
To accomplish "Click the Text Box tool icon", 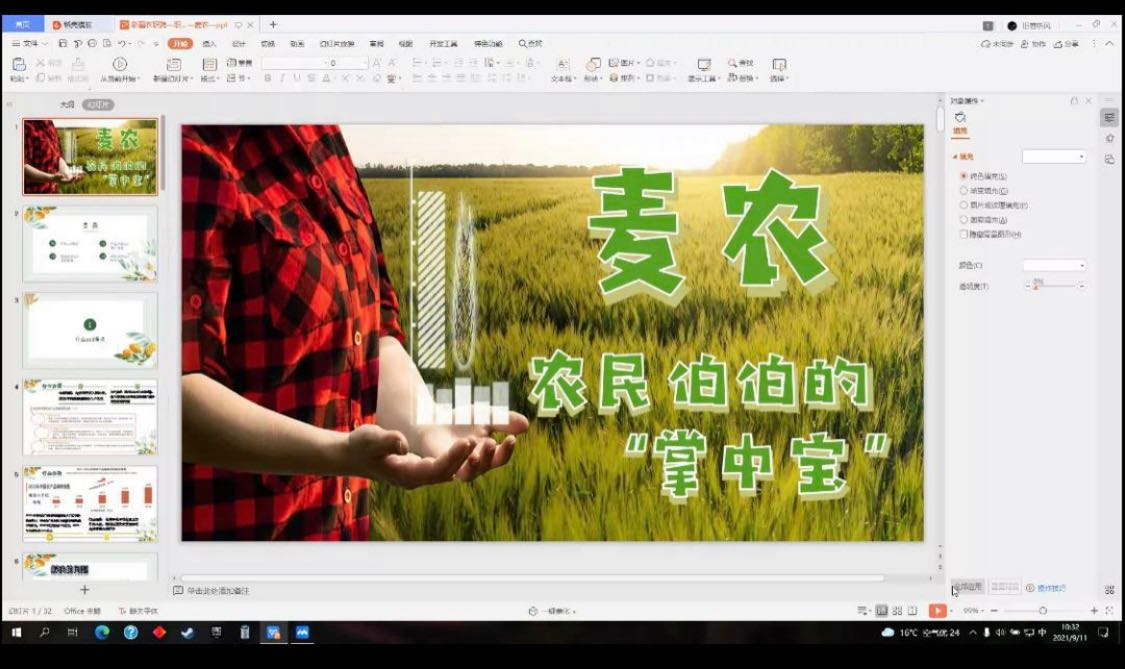I will (x=562, y=64).
